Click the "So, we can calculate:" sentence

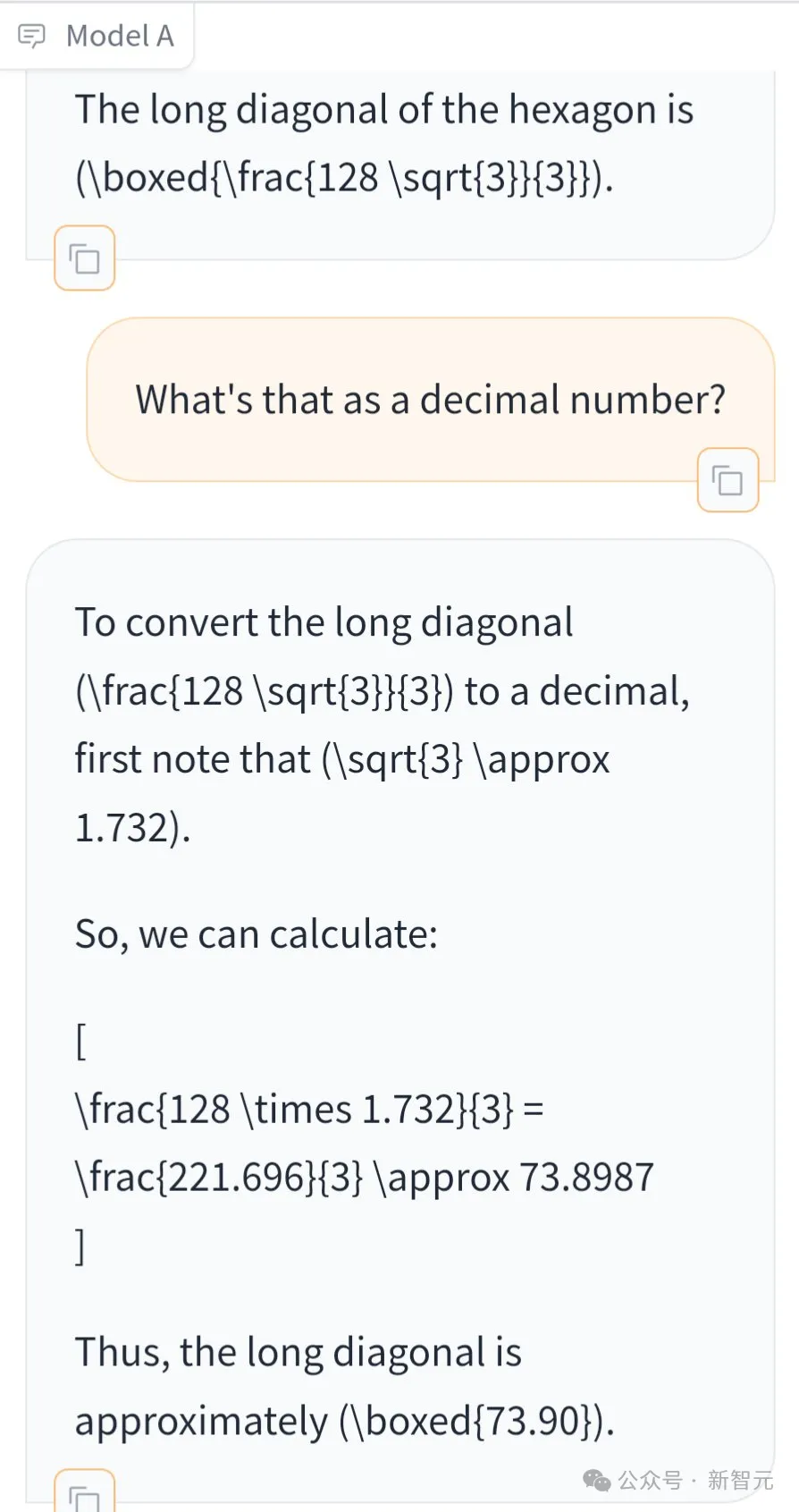[257, 935]
